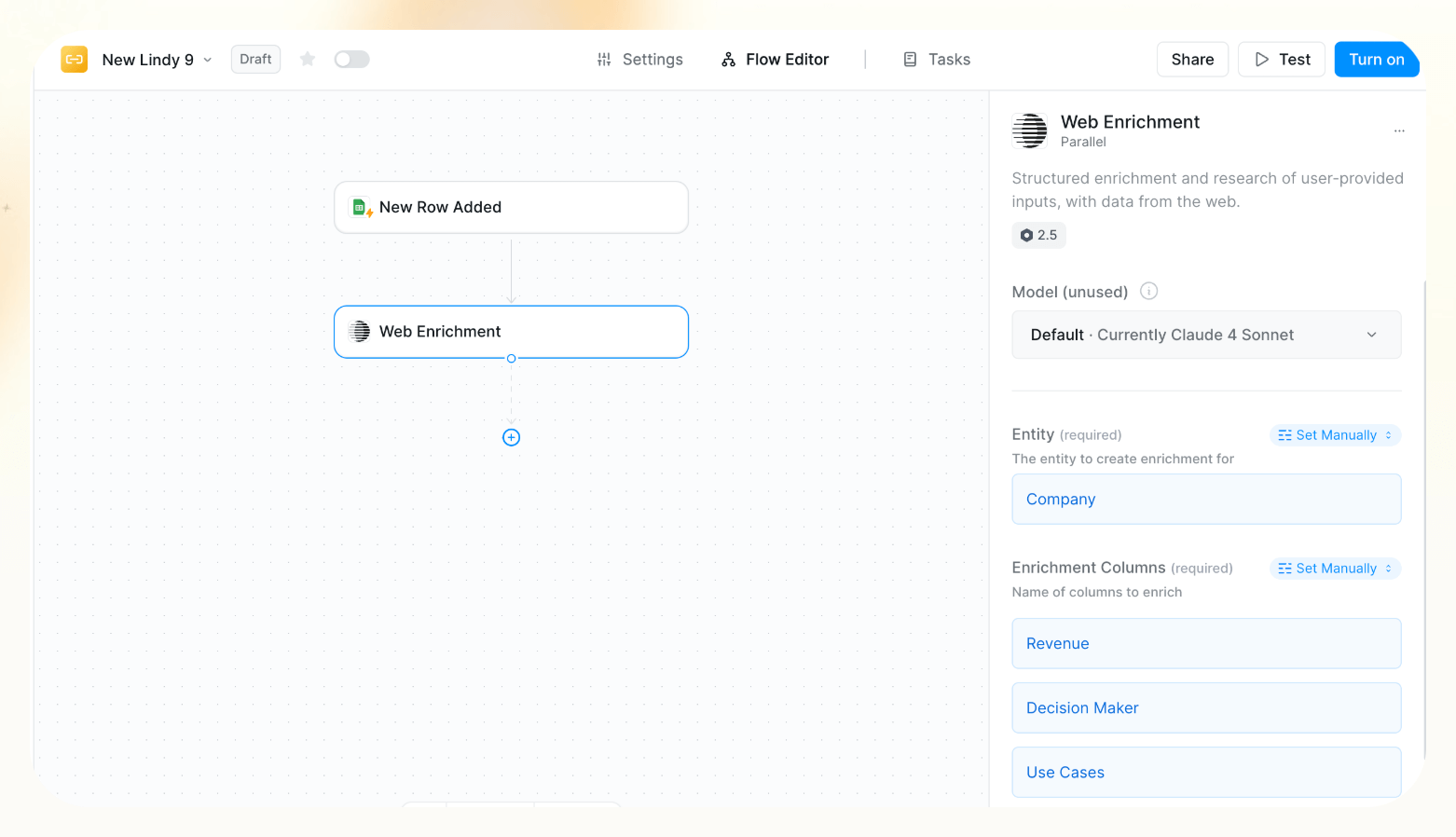Screen dimensions: 1456x837
Task: Click the Parallel logo in side panel
Action: [1030, 130]
